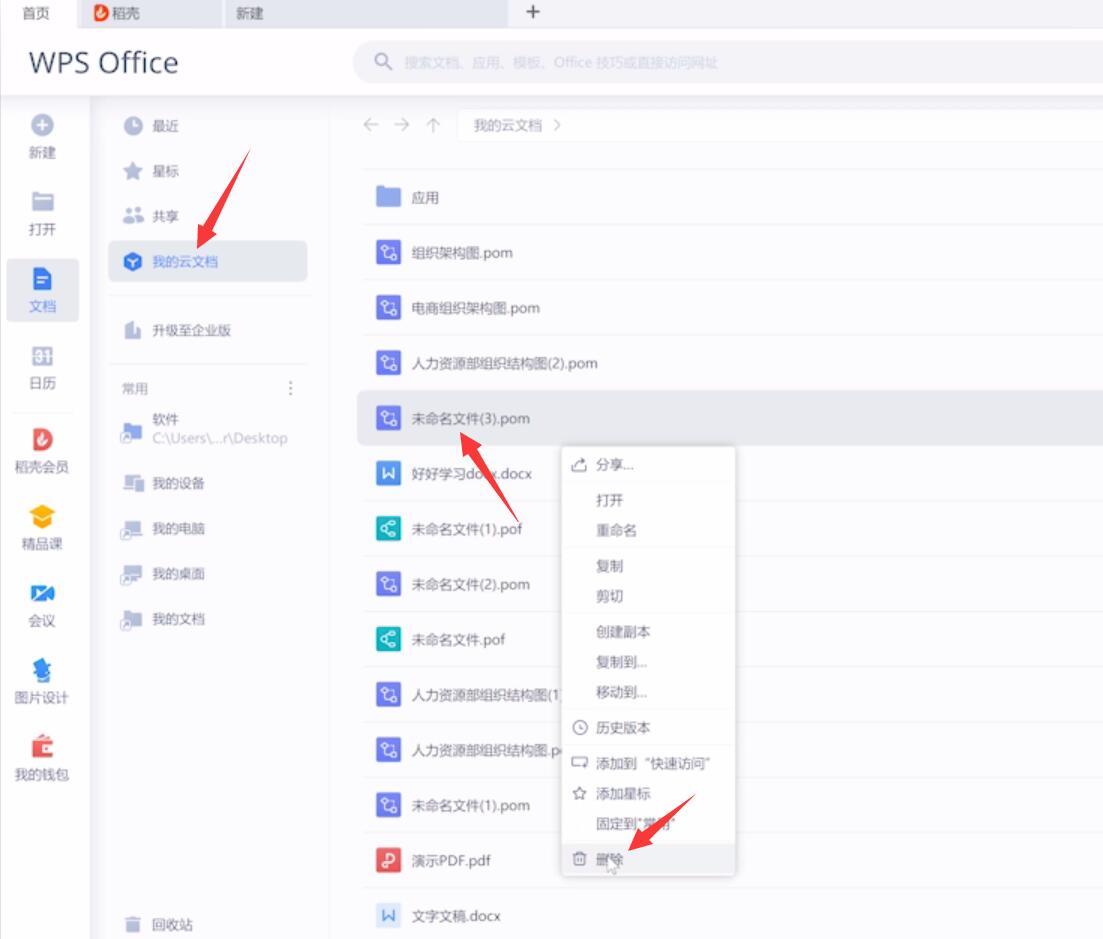The width and height of the screenshot is (1103, 939).
Task: Open the Meeting (会议) camera icon
Action: [42, 594]
